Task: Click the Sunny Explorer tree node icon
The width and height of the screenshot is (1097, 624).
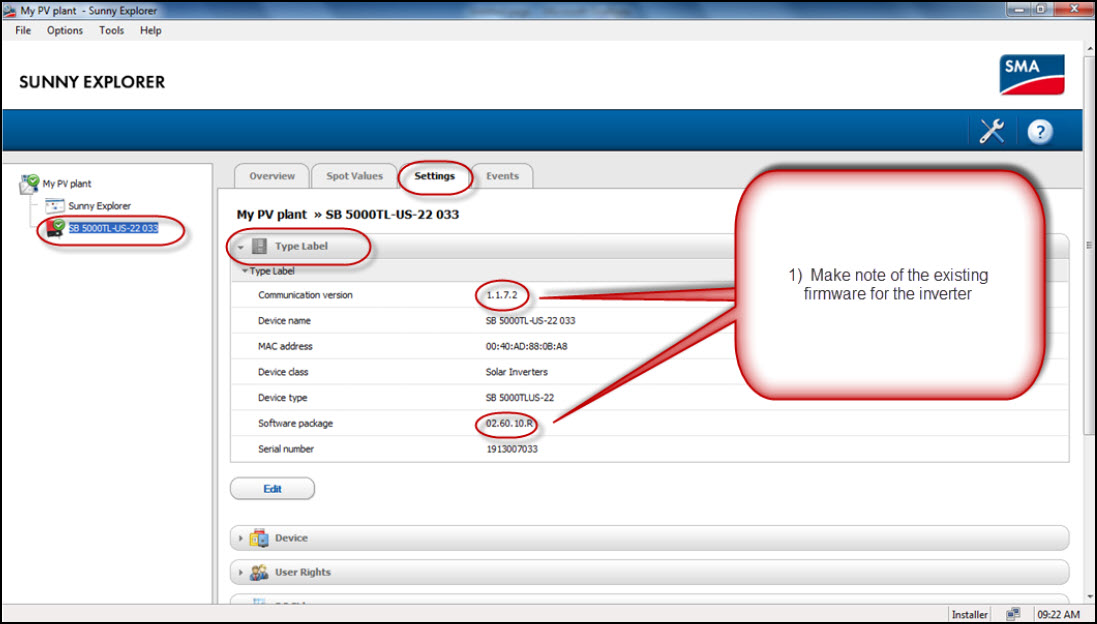Action: 55,206
